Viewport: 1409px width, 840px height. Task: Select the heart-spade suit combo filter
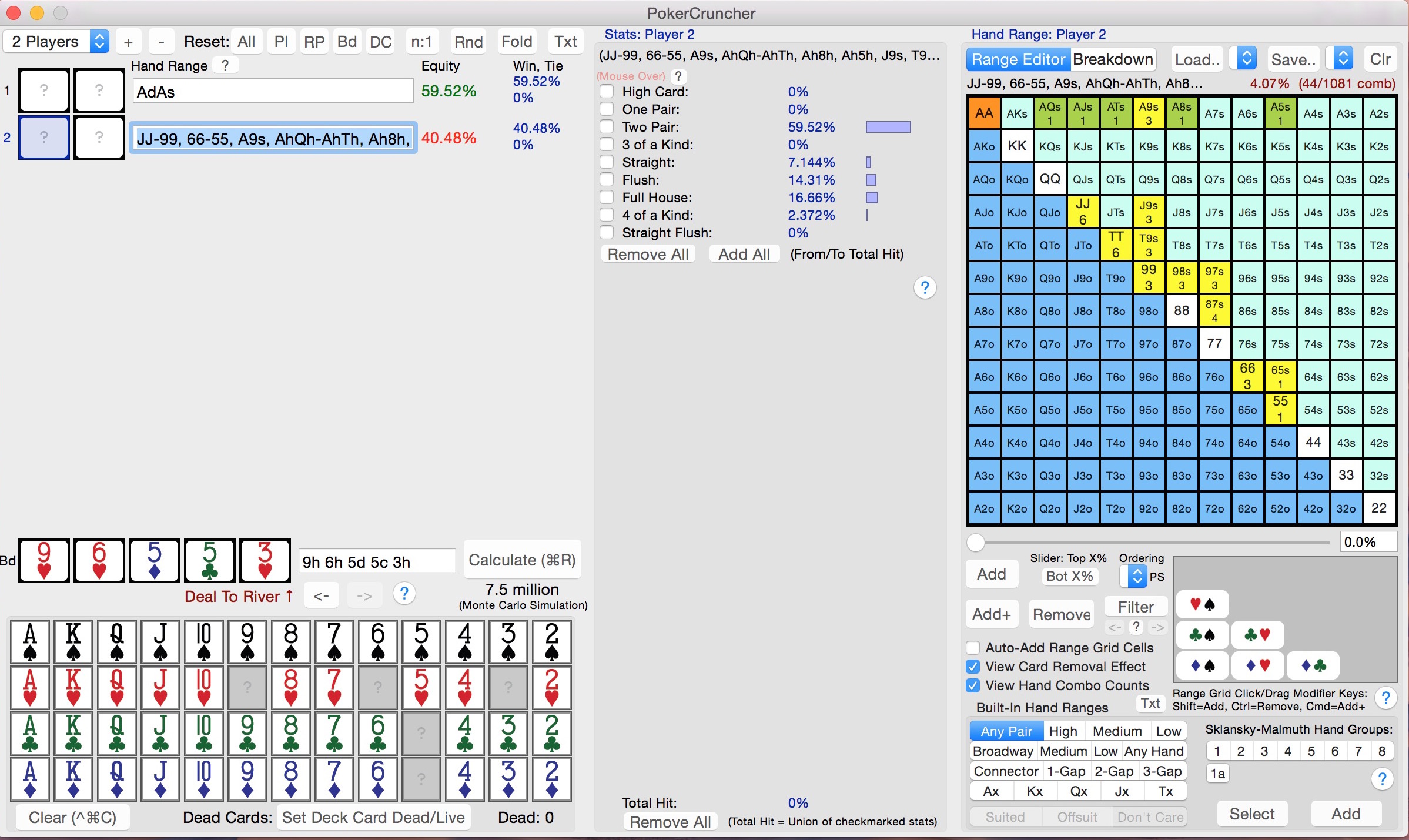click(x=1202, y=604)
